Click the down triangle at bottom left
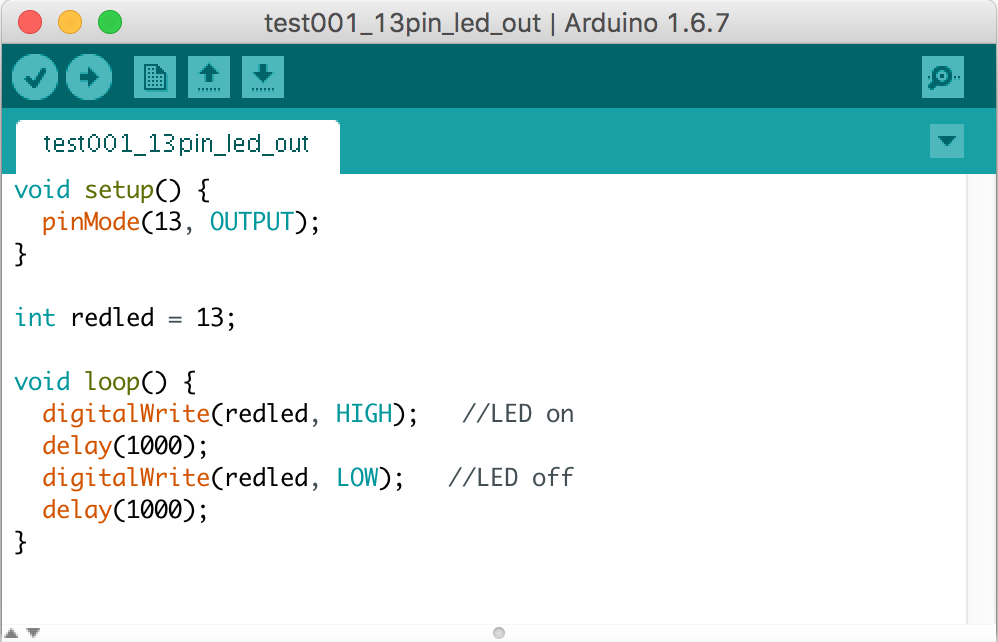Screen dimensions: 998x642 33,632
